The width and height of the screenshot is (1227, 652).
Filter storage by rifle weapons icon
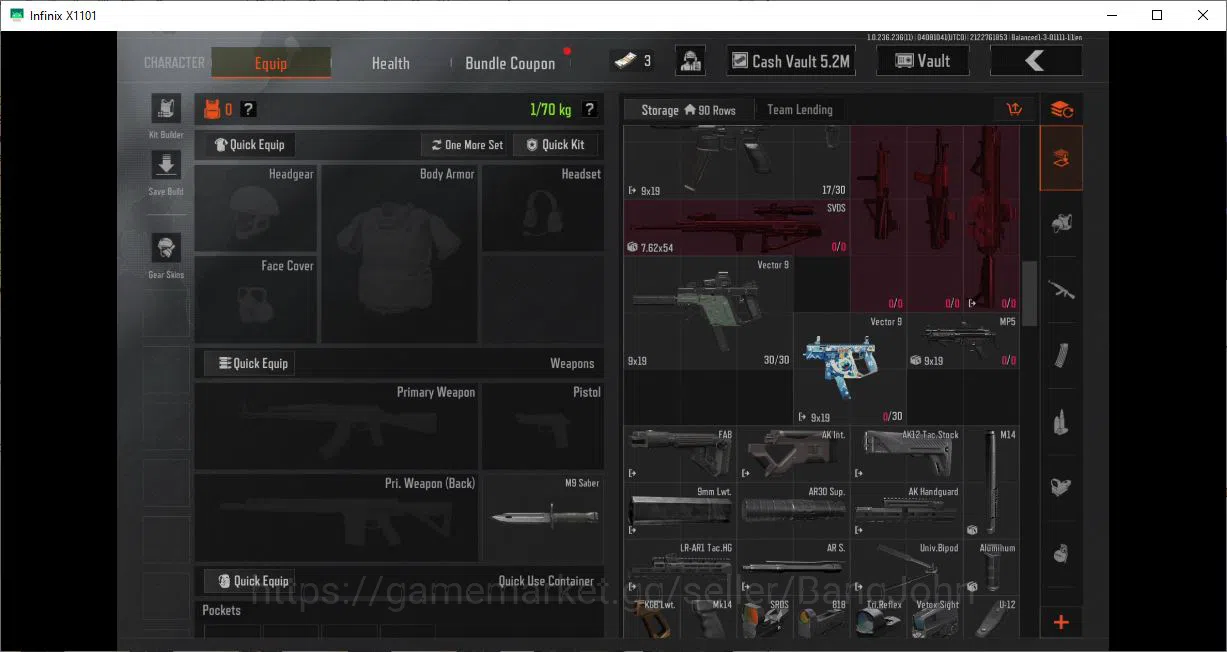pyautogui.click(x=1061, y=290)
